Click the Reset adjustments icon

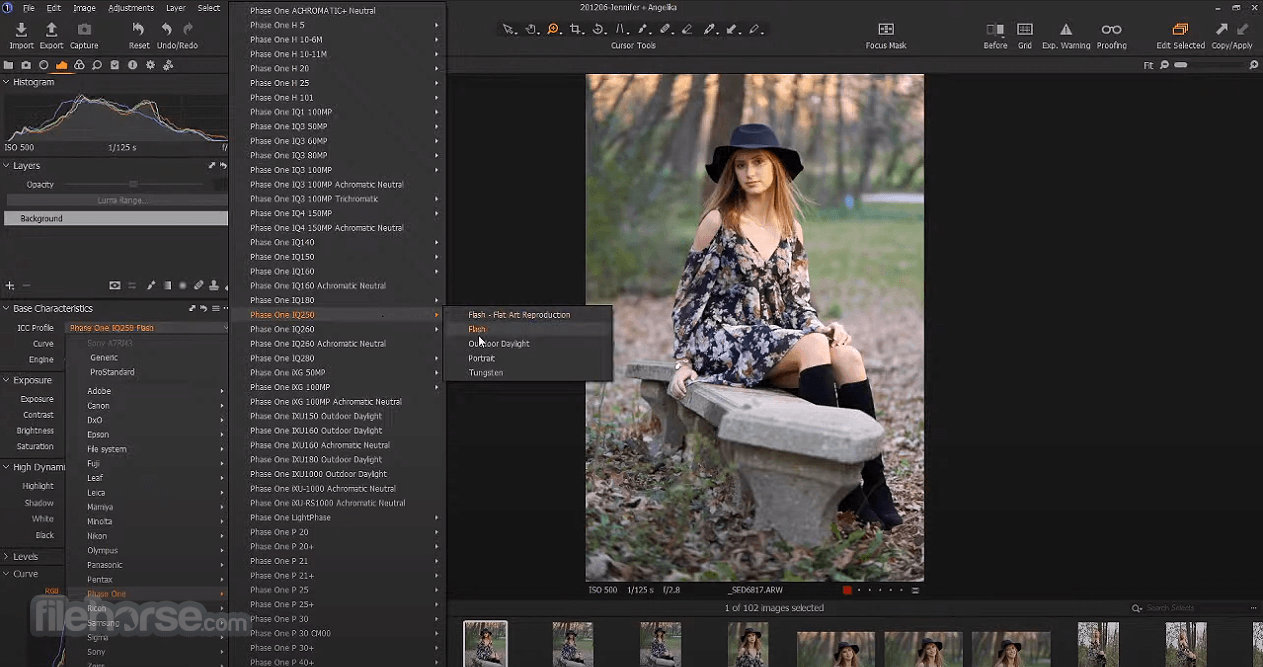pyautogui.click(x=139, y=30)
